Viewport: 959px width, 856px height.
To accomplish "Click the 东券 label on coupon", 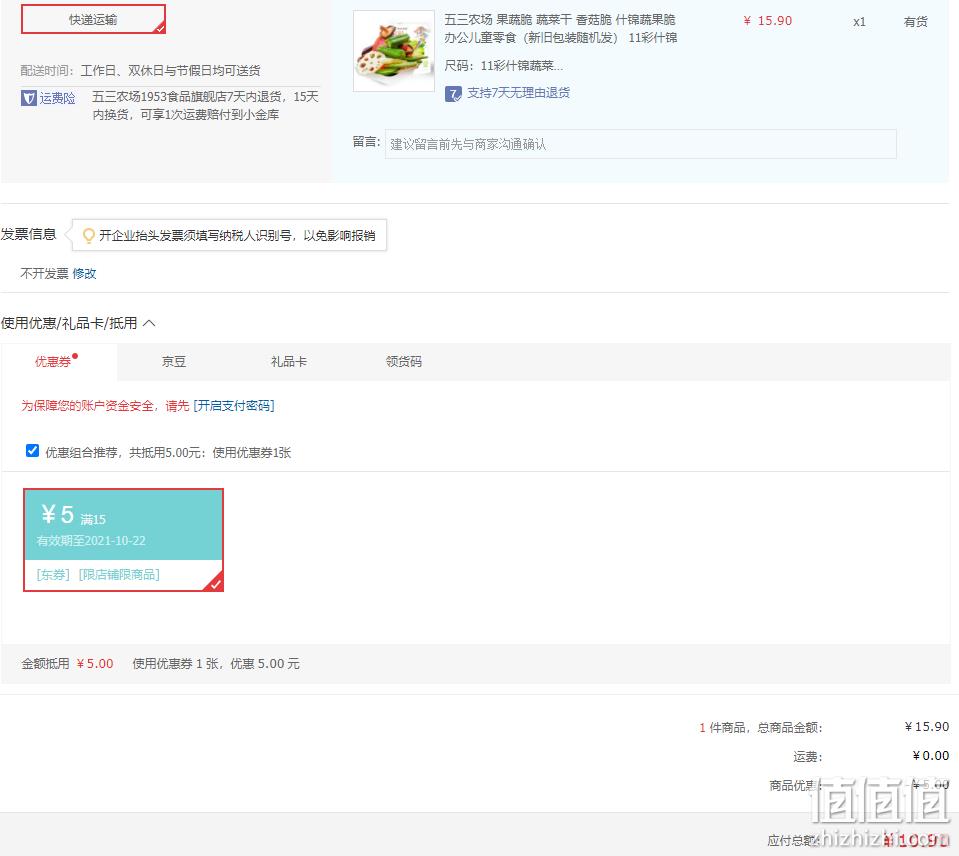I will click(53, 575).
